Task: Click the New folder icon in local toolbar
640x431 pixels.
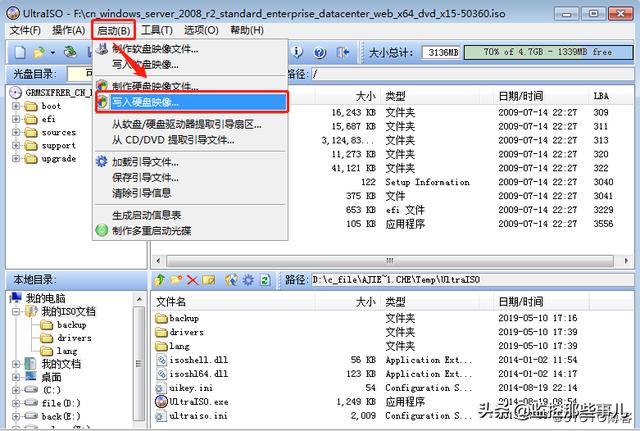Action: [176, 280]
